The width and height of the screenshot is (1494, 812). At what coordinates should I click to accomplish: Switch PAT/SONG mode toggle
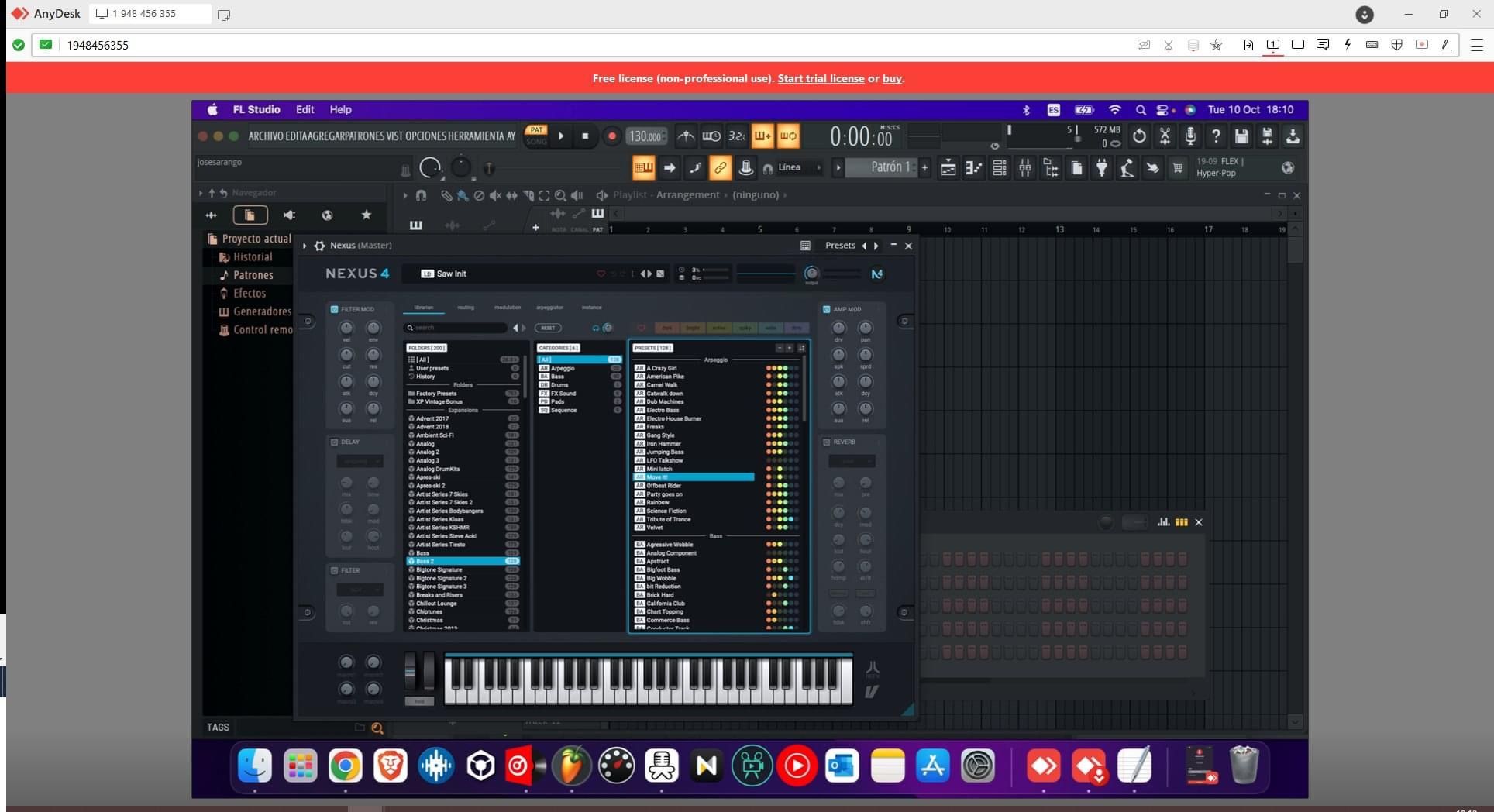536,136
